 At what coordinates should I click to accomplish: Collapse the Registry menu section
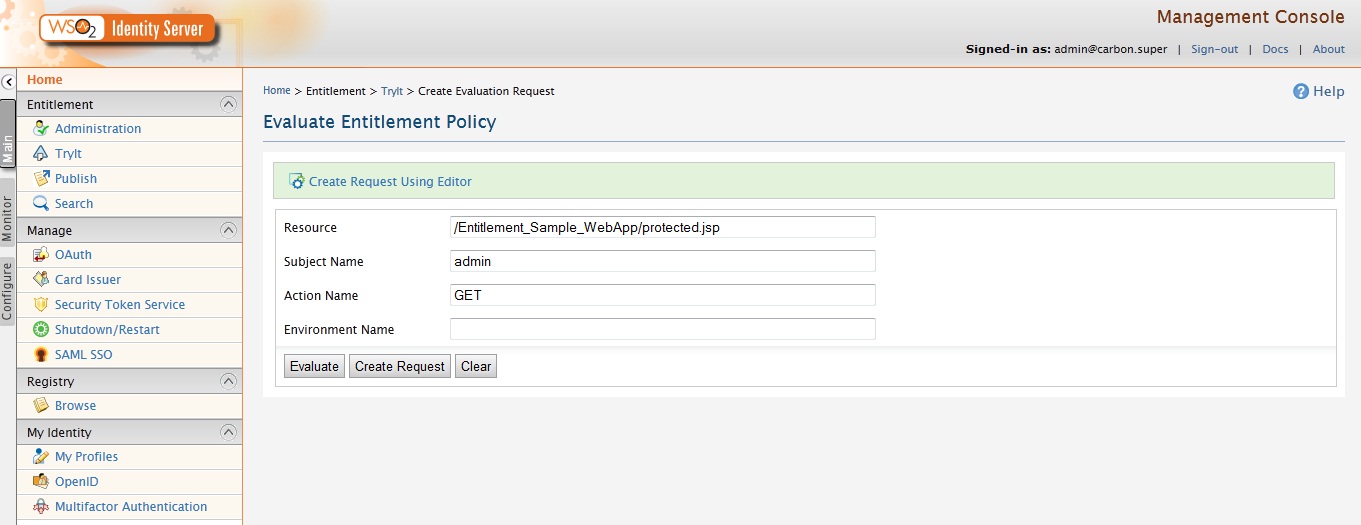pos(229,381)
